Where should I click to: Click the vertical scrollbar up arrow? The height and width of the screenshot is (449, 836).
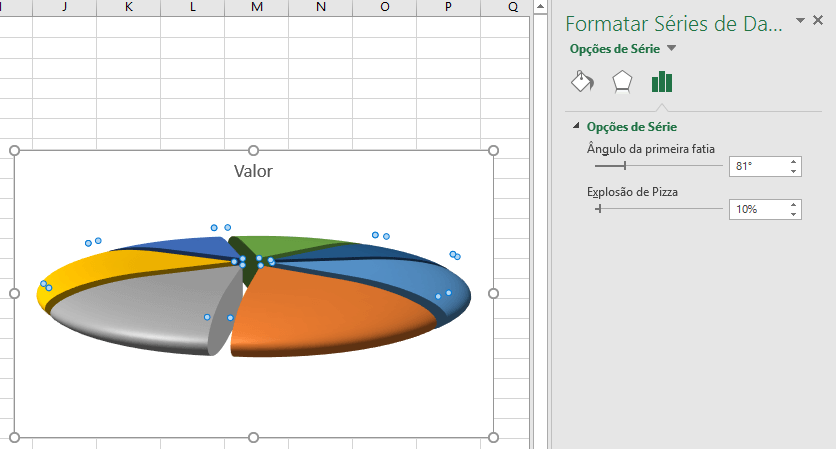pyautogui.click(x=540, y=7)
